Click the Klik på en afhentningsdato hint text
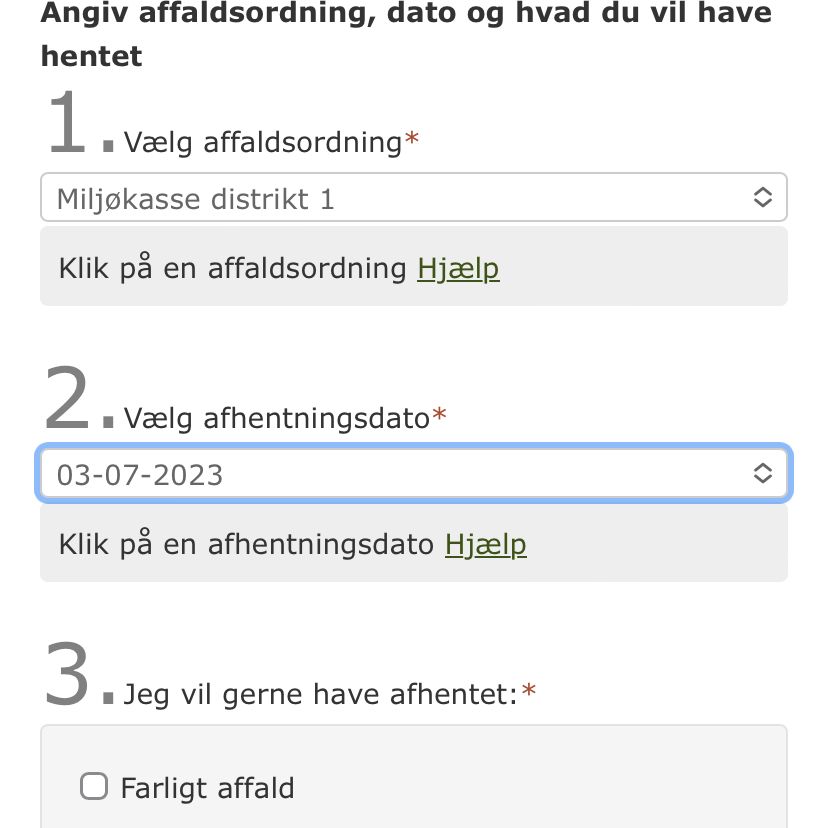828x828 pixels. coord(247,544)
